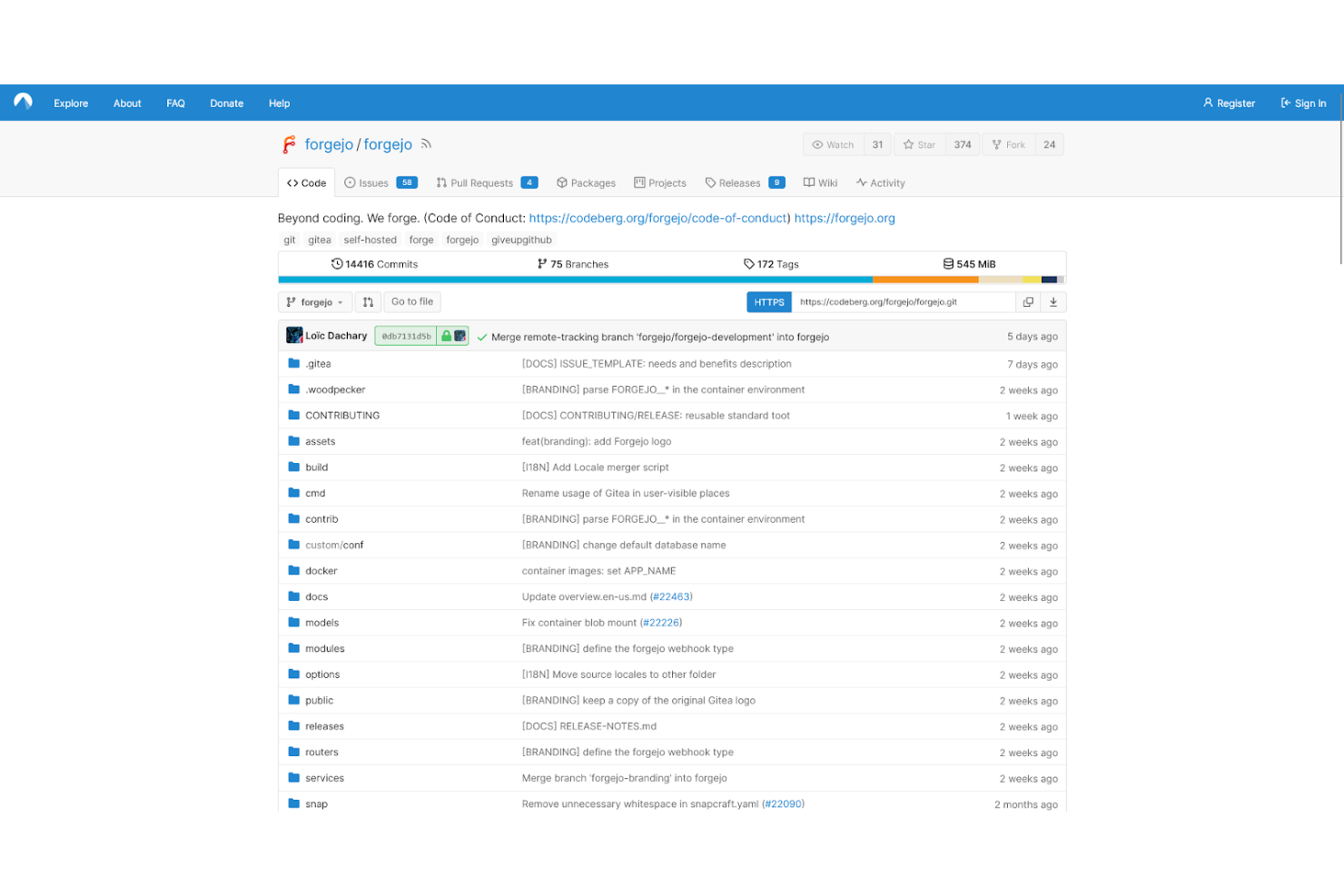1344x896 pixels.
Task: Toggle watching the repository
Action: (832, 143)
